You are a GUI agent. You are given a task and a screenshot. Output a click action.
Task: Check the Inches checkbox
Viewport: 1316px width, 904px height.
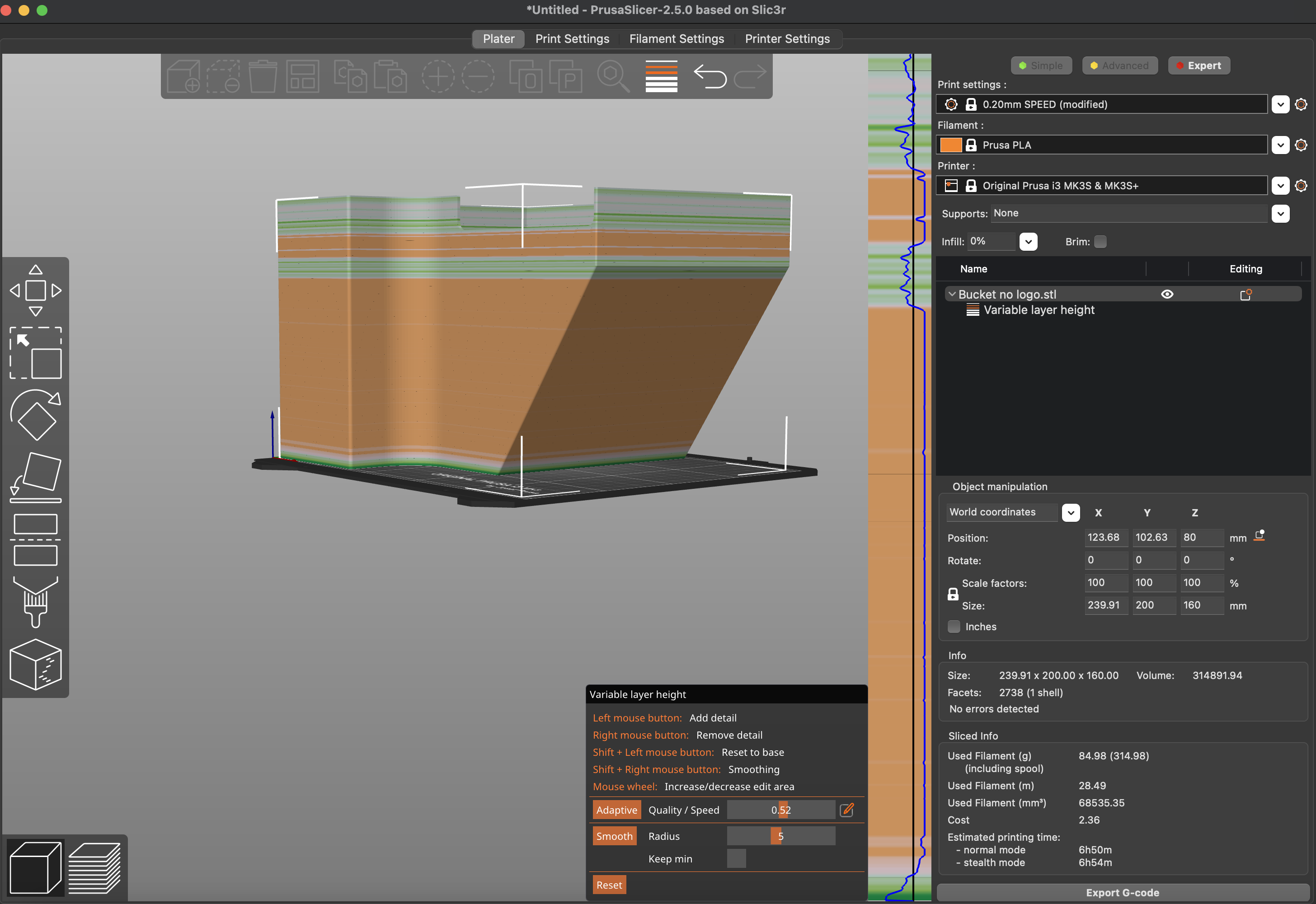click(954, 627)
